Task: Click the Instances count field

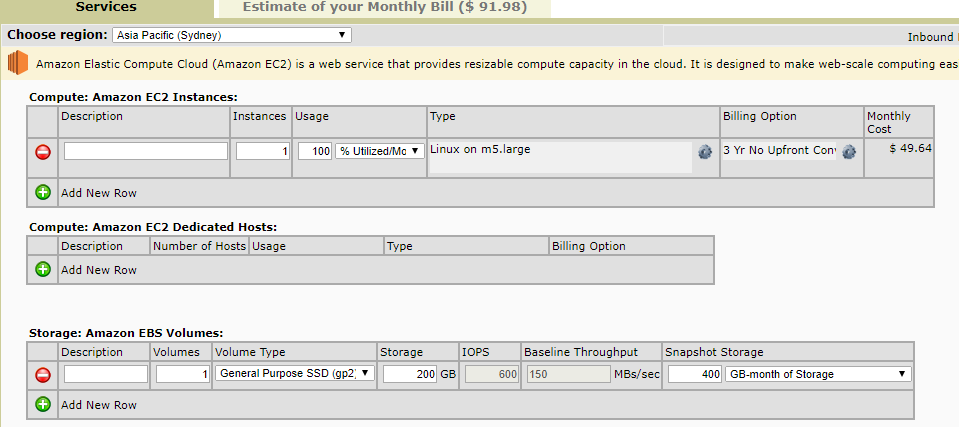Action: pyautogui.click(x=263, y=151)
